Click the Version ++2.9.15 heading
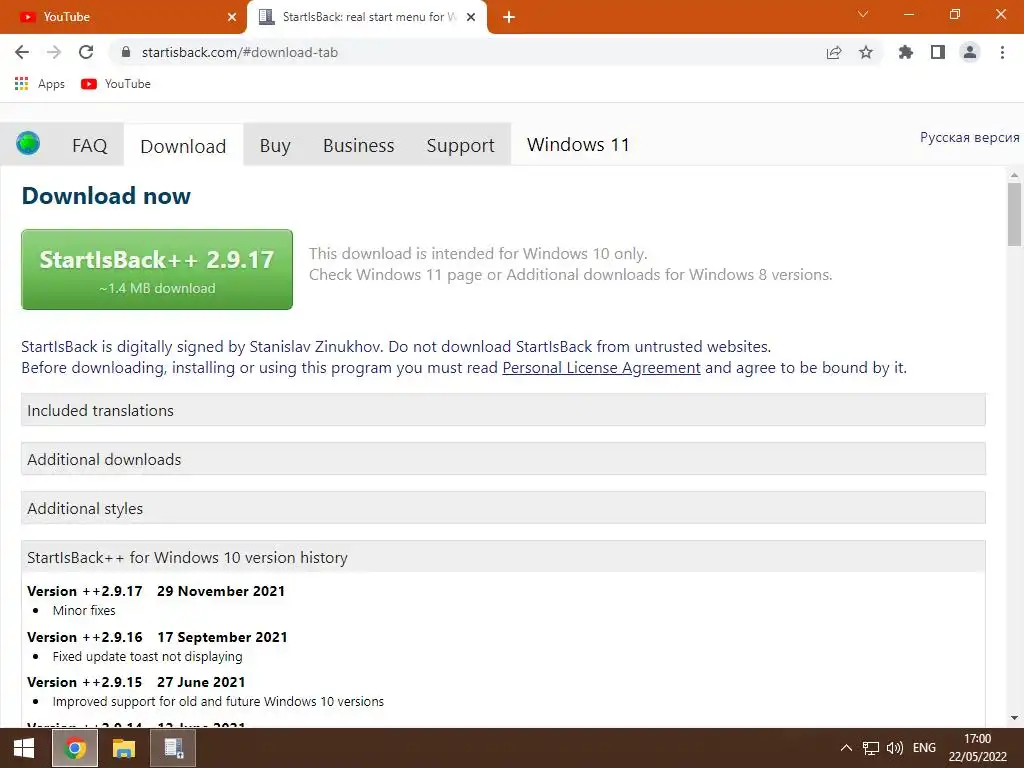Screen dimensions: 1024x768 [x=136, y=682]
